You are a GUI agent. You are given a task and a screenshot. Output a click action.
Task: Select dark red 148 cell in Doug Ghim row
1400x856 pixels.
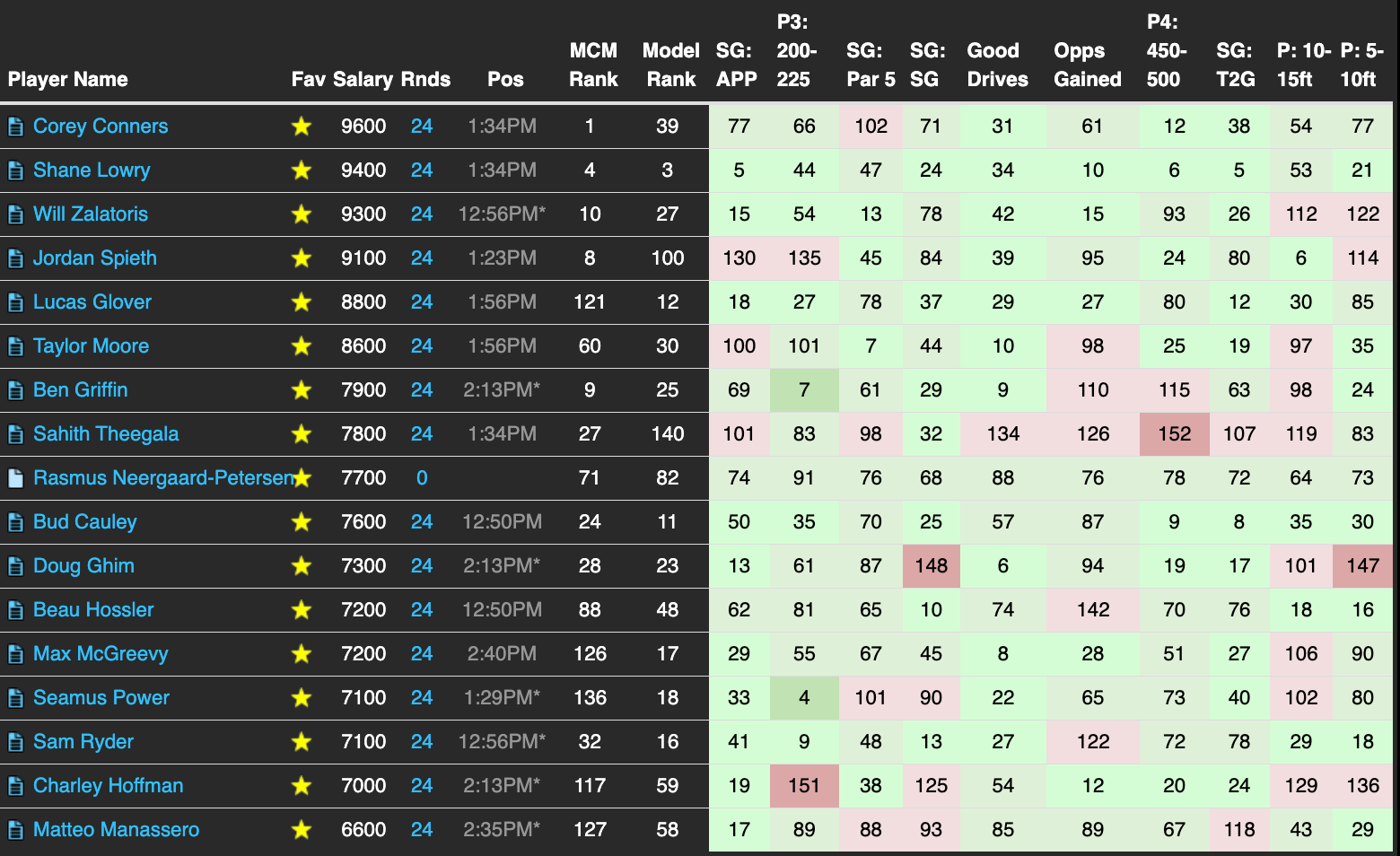click(931, 566)
